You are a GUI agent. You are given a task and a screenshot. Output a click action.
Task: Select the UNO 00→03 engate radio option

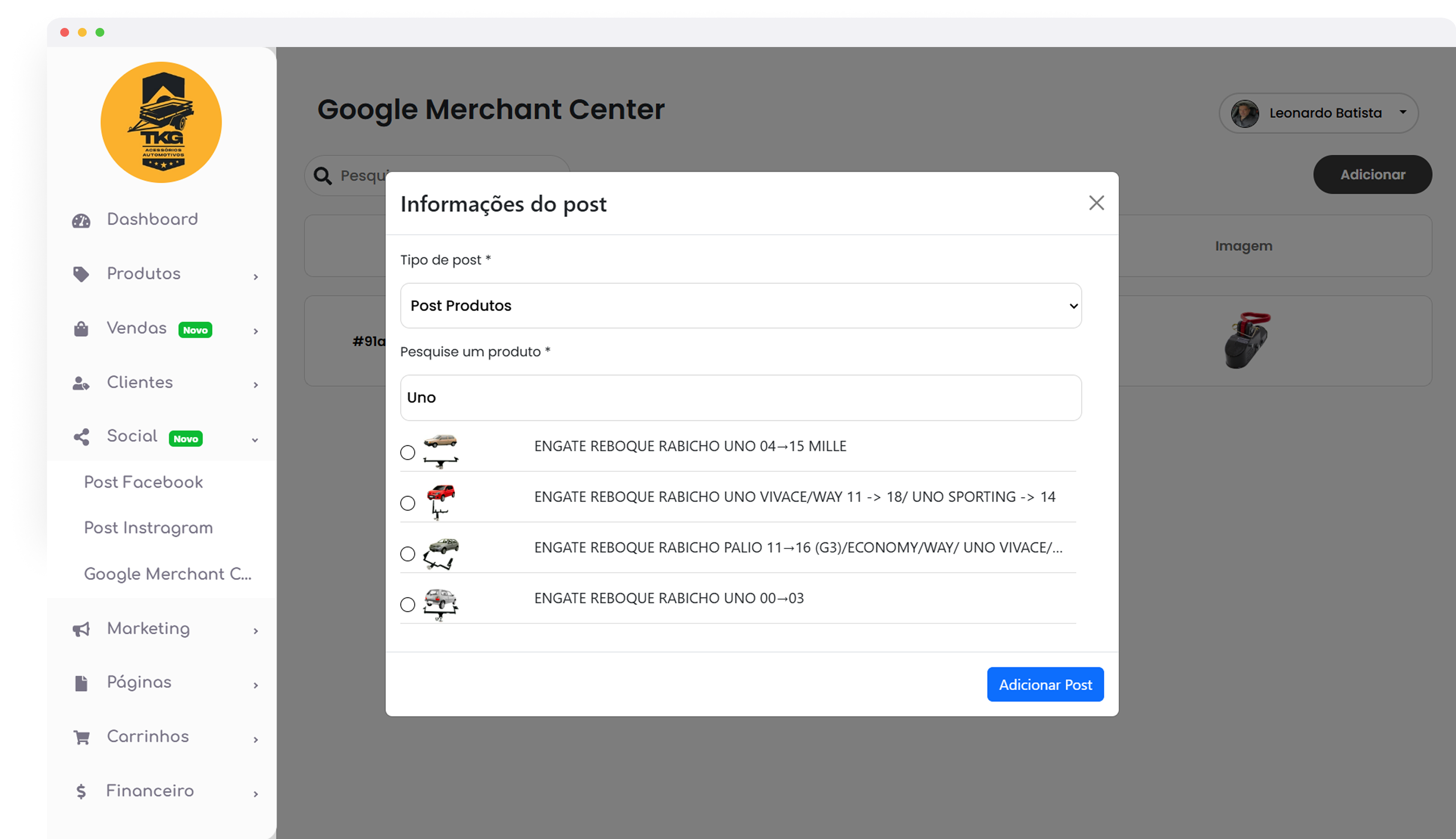point(407,604)
